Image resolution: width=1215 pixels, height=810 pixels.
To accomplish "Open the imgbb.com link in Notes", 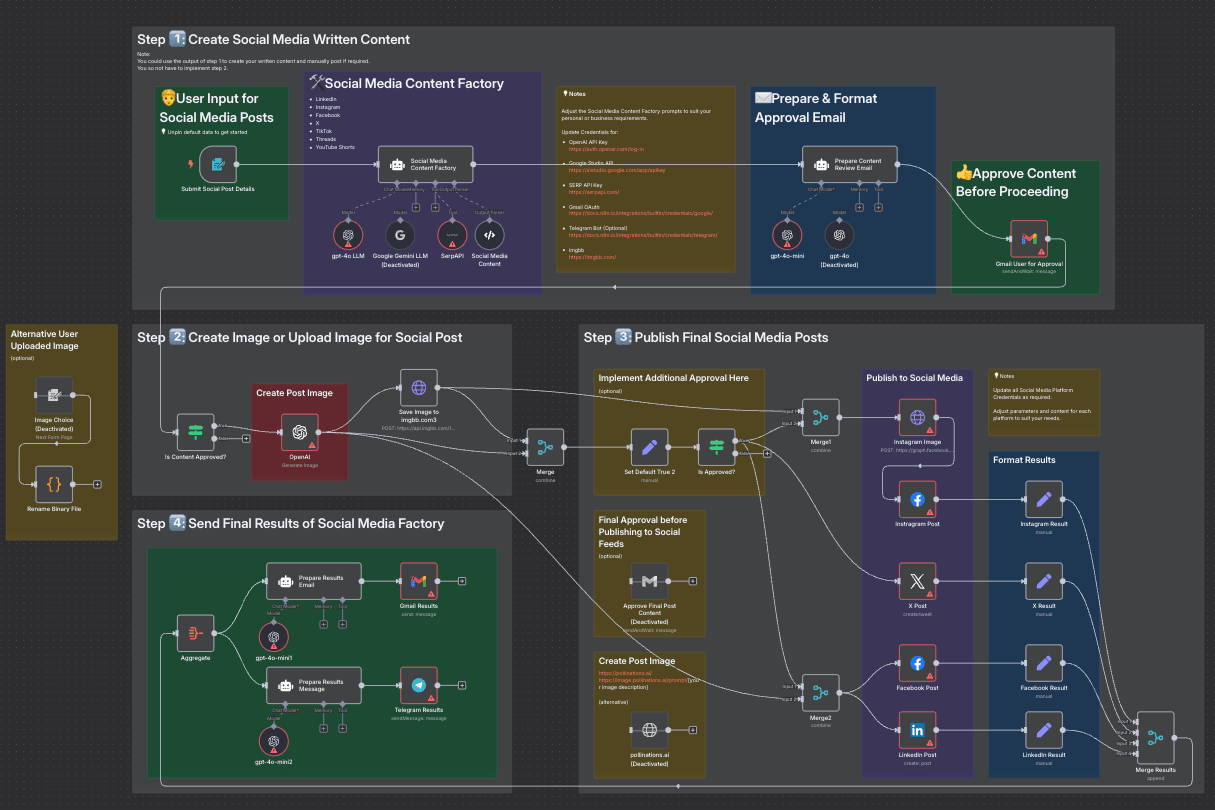I will [x=592, y=257].
